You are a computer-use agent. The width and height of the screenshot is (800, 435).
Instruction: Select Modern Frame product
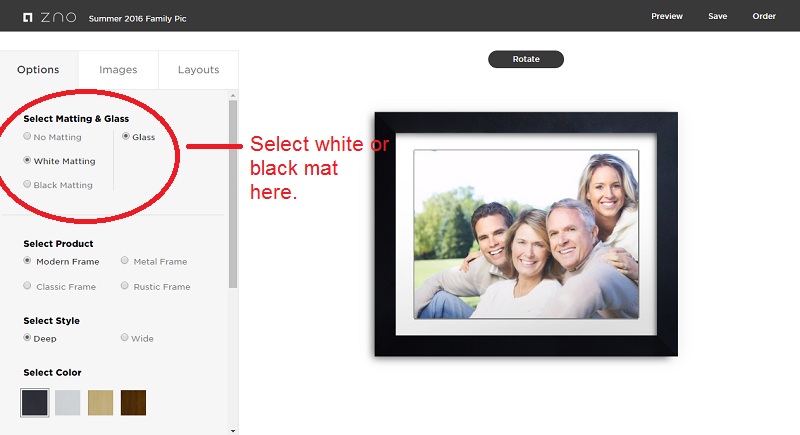tap(27, 261)
